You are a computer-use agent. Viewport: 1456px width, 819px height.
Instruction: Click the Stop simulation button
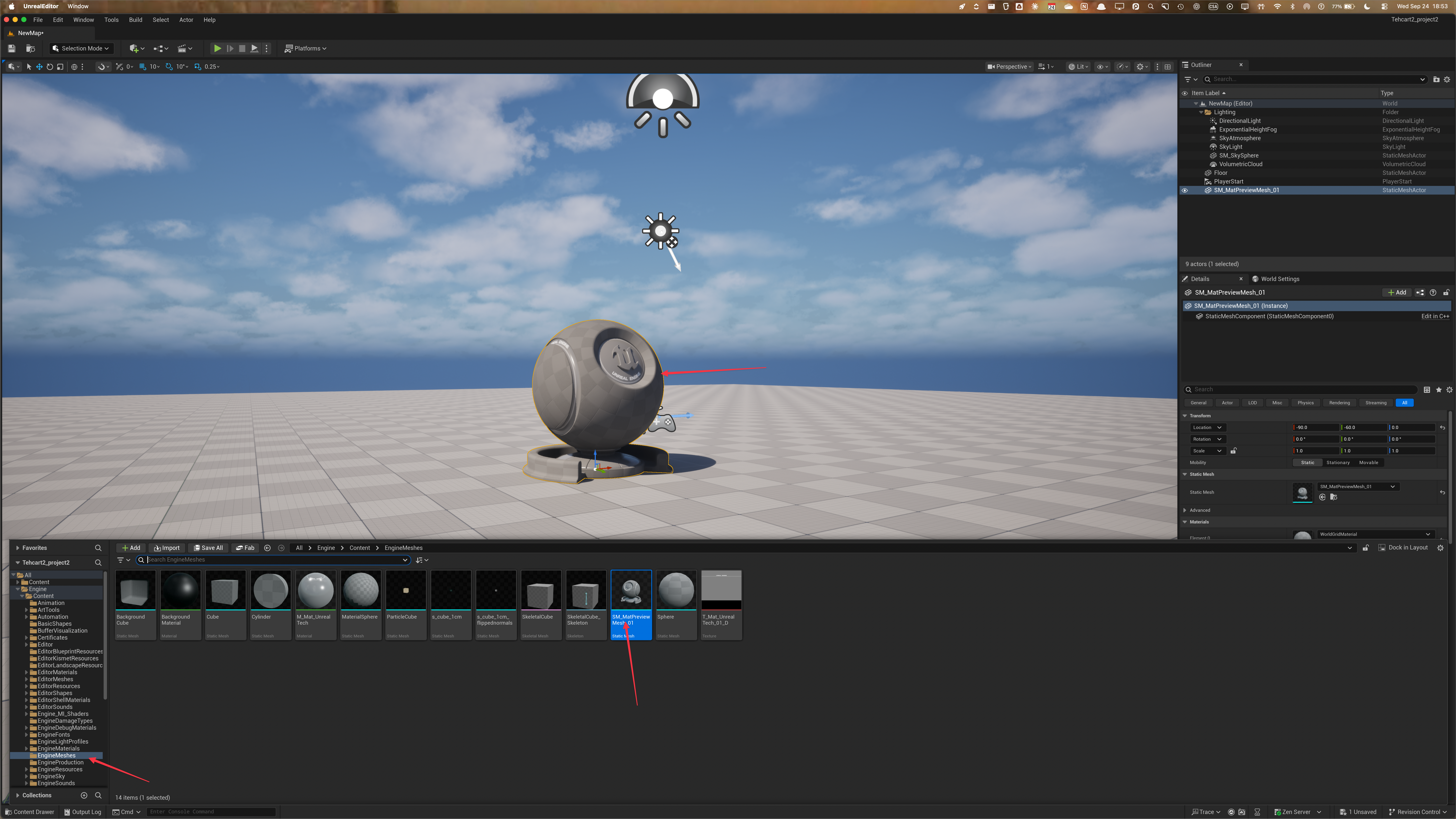(x=242, y=49)
